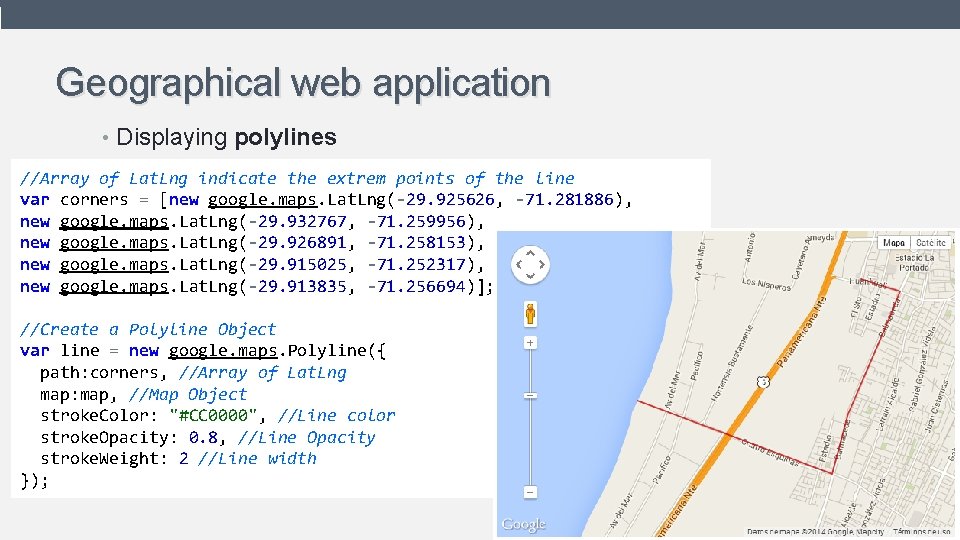Click the Google logo on the map
Image resolution: width=960 pixels, height=540 pixels.
(523, 524)
